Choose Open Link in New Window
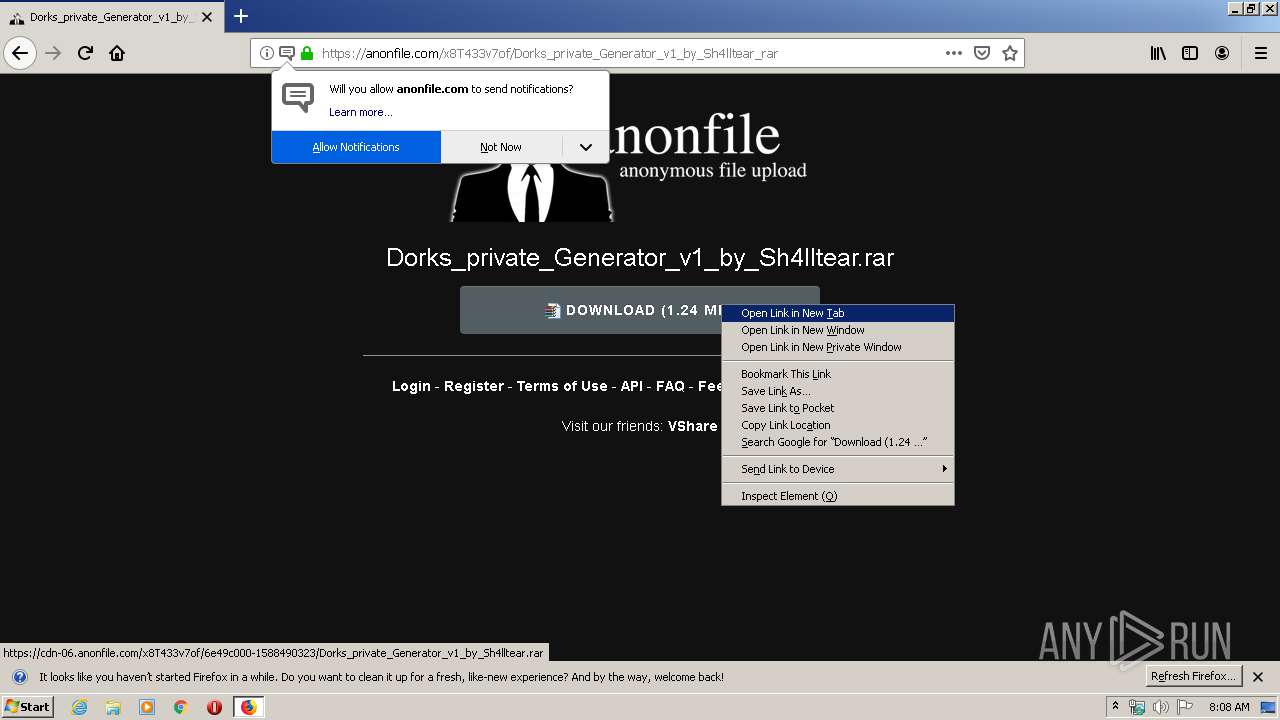The width and height of the screenshot is (1280, 720). pos(838,330)
